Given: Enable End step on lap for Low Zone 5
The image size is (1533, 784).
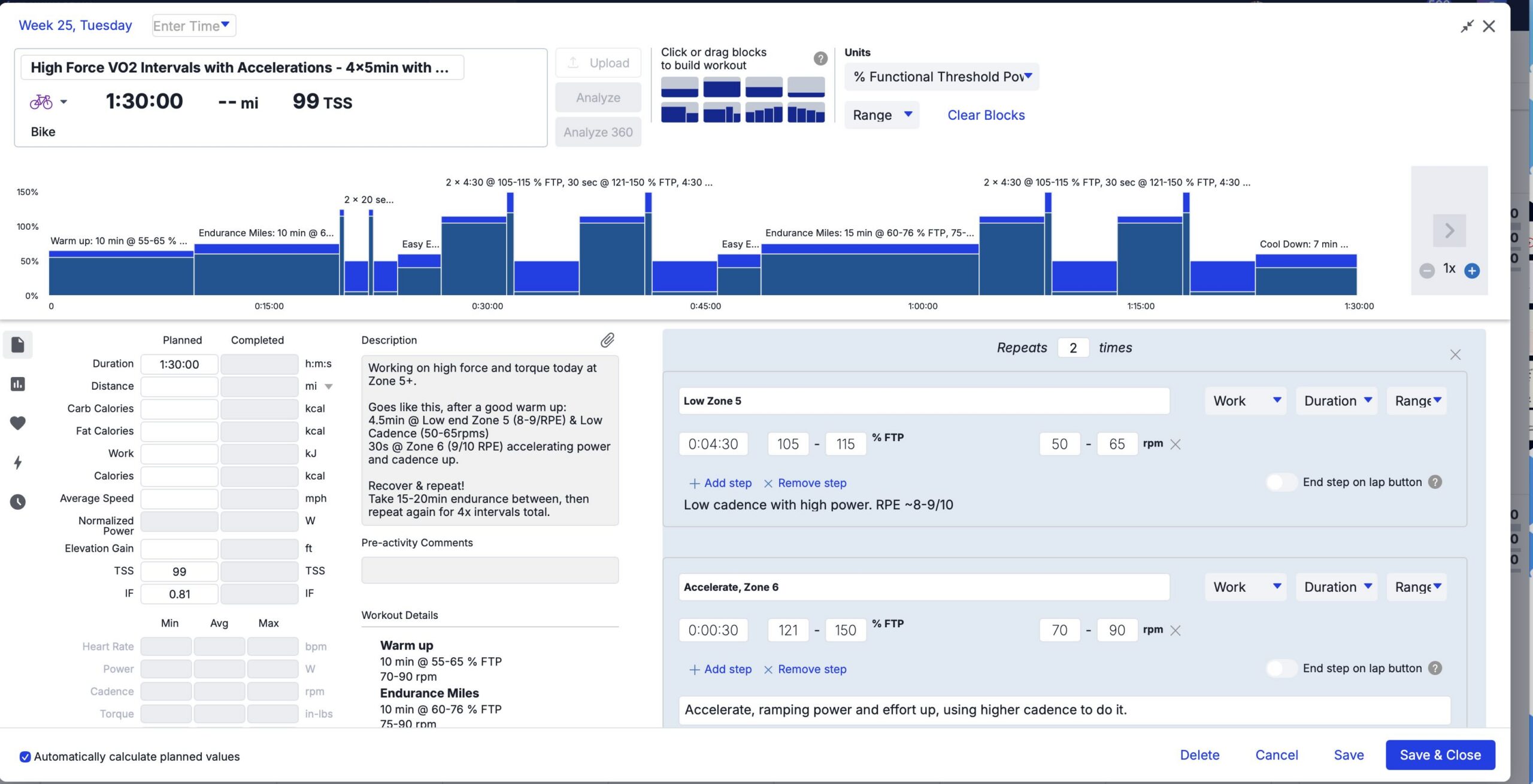Looking at the screenshot, I should pyautogui.click(x=1281, y=482).
